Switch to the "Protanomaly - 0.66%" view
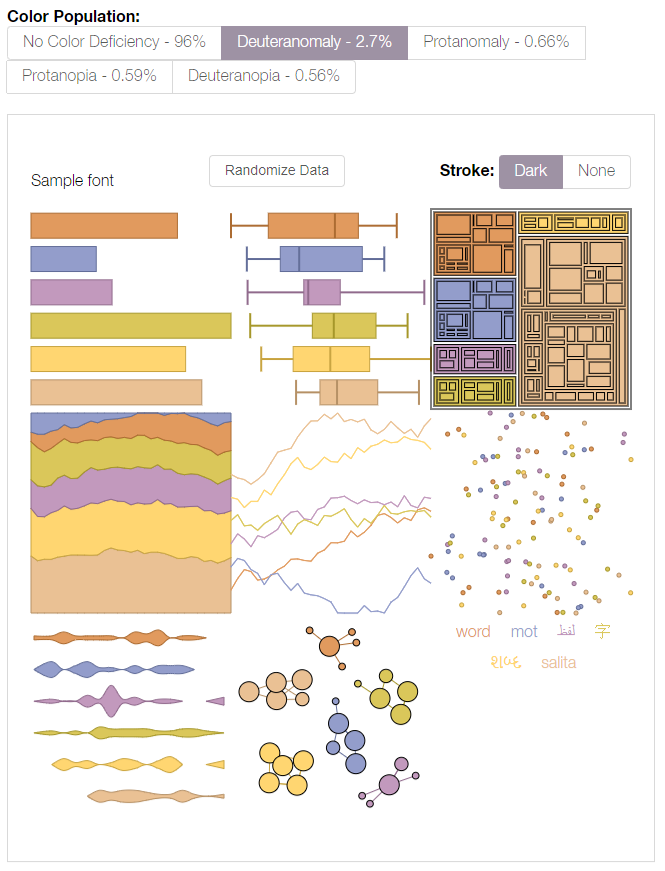This screenshot has width=665, height=871. click(x=496, y=42)
